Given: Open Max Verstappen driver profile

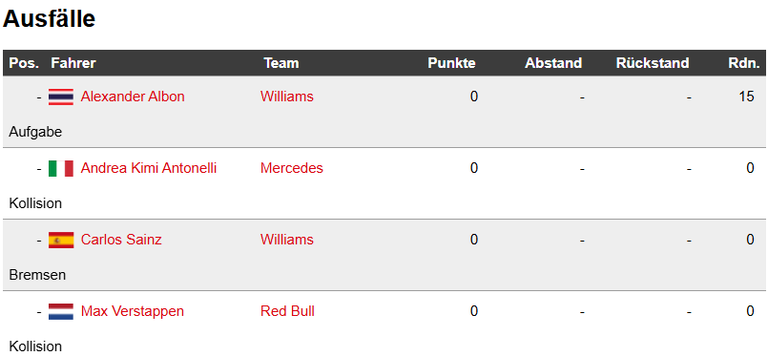Looking at the screenshot, I should pyautogui.click(x=132, y=311).
